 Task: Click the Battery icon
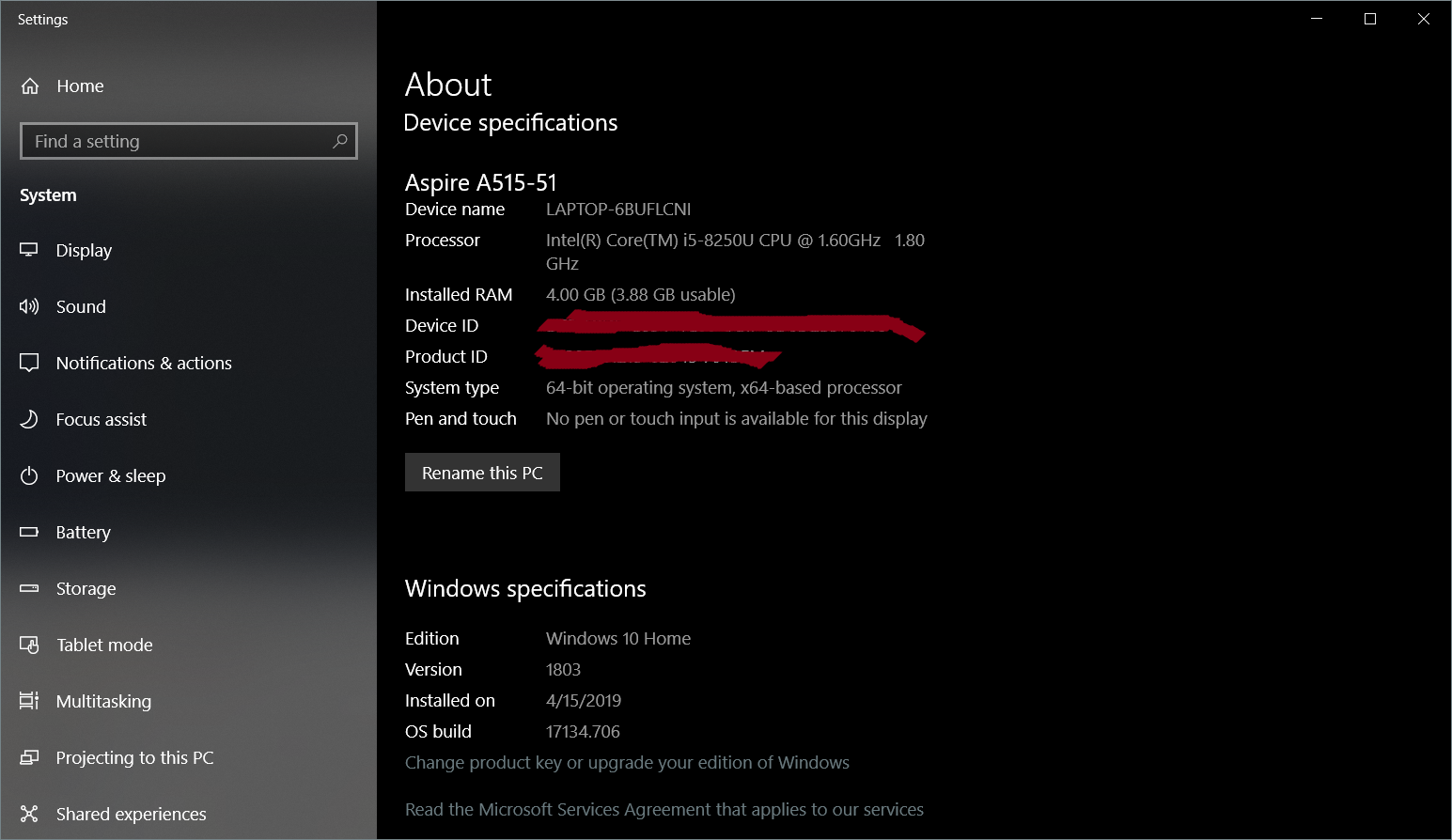coord(29,532)
